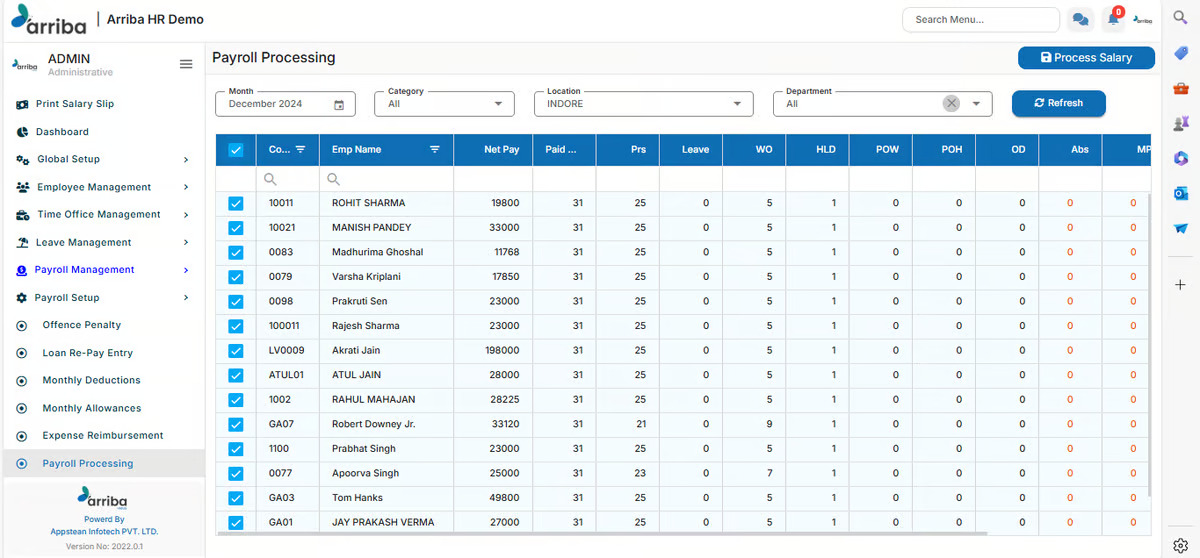Open filter icon on Code column
The width and height of the screenshot is (1200, 558).
(300, 150)
